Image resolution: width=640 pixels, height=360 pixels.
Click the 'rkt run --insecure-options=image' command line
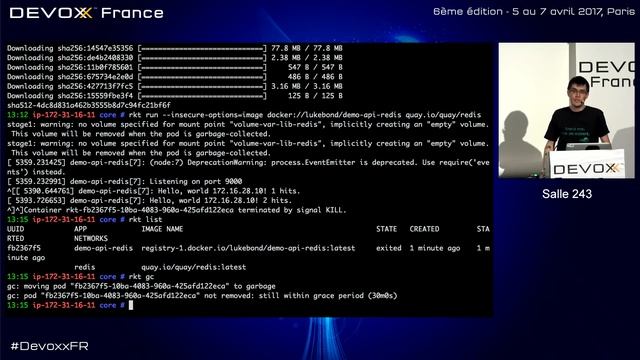[x=244, y=115]
